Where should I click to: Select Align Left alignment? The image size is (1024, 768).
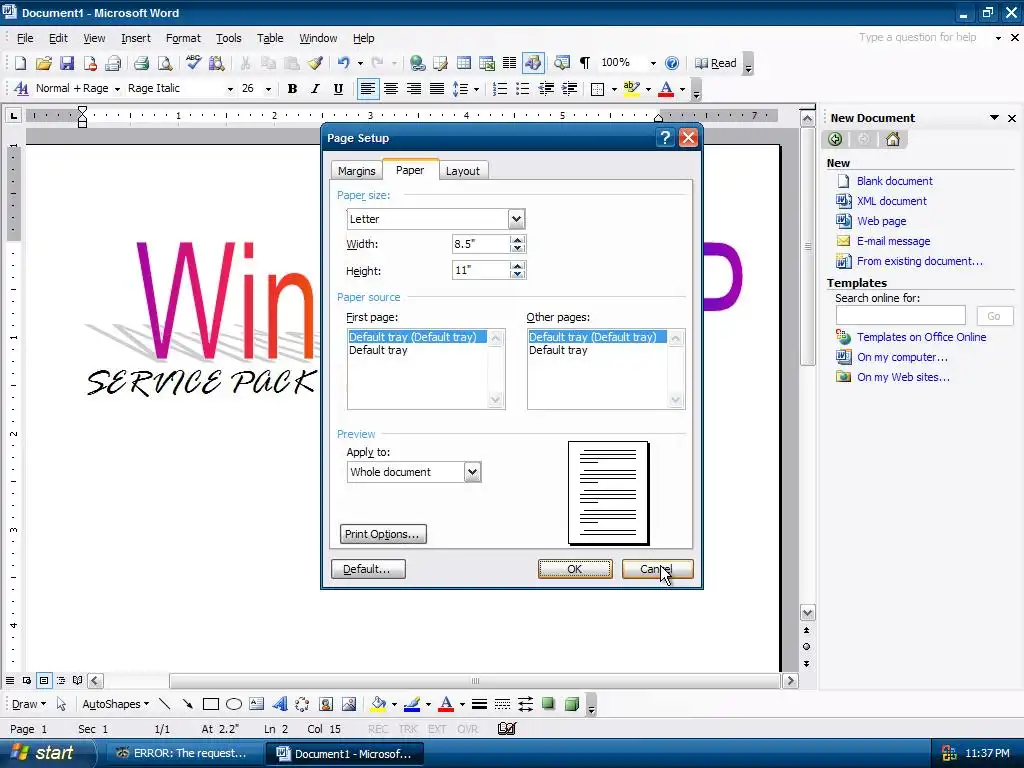point(368,89)
